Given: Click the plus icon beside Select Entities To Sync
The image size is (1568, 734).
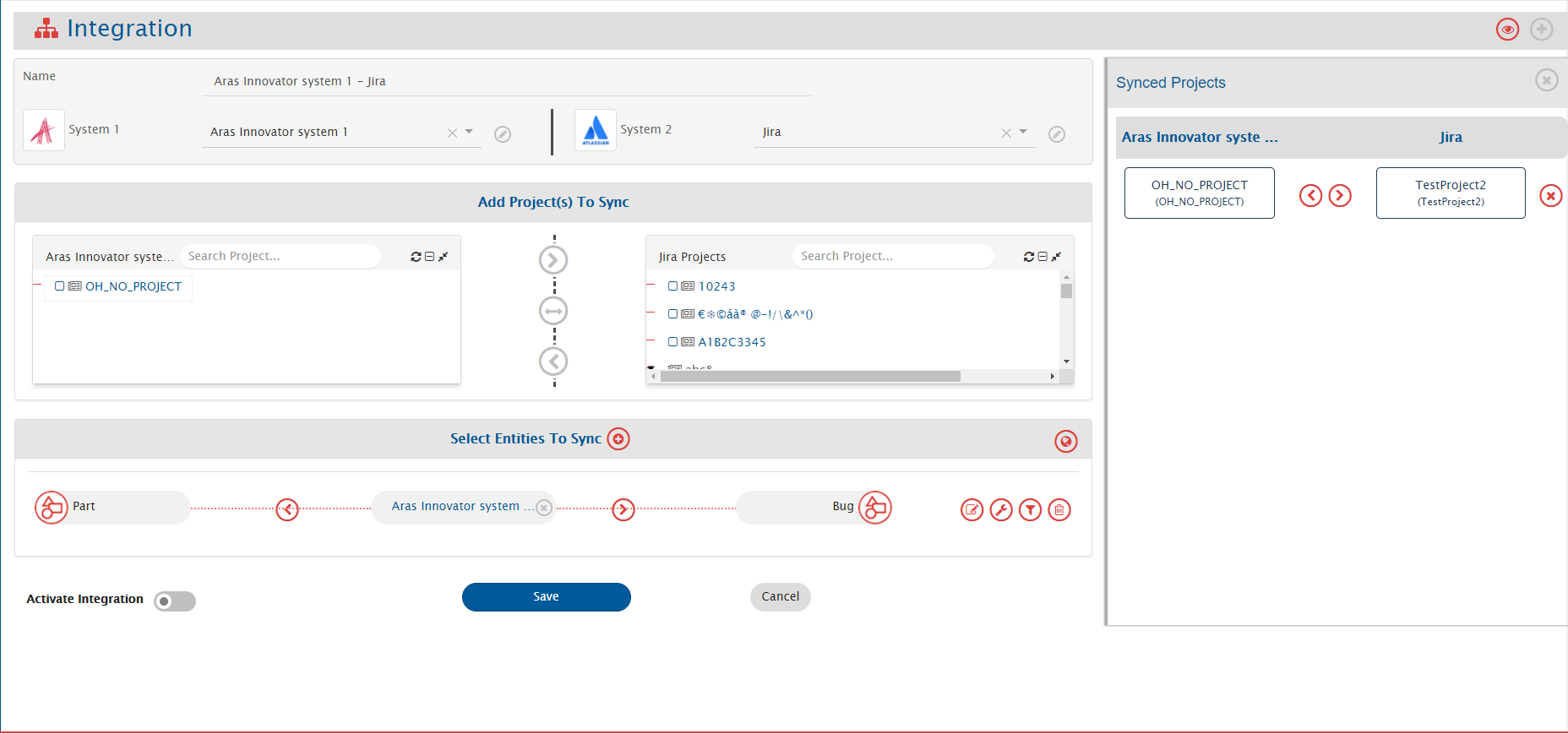Looking at the screenshot, I should click(x=618, y=439).
